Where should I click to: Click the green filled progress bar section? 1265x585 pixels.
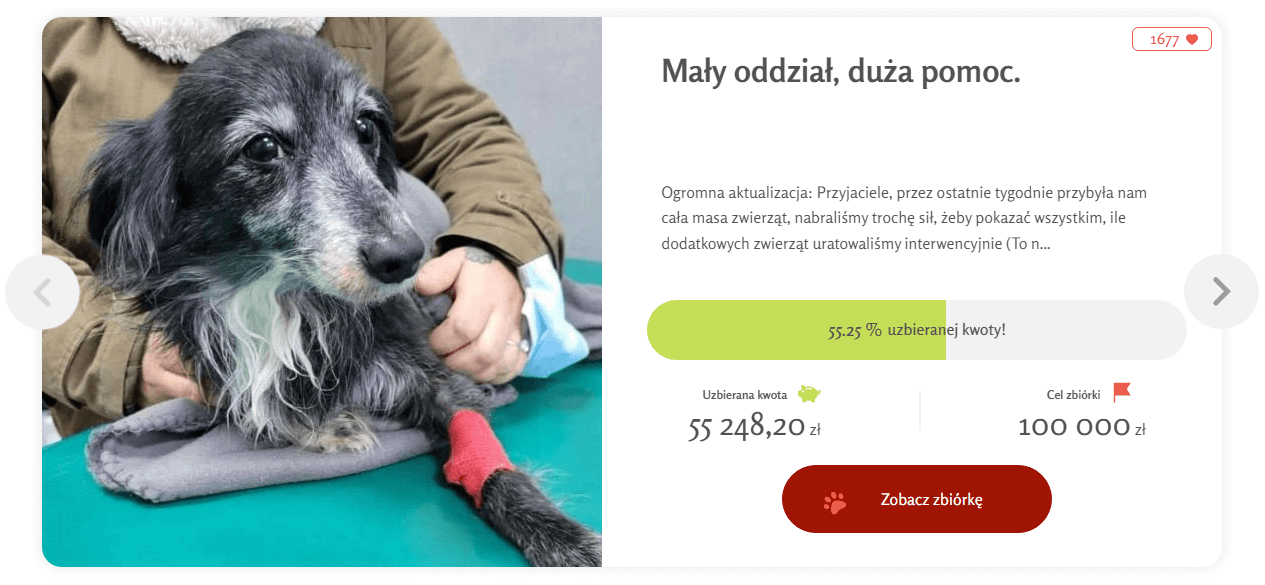pyautogui.click(x=796, y=330)
